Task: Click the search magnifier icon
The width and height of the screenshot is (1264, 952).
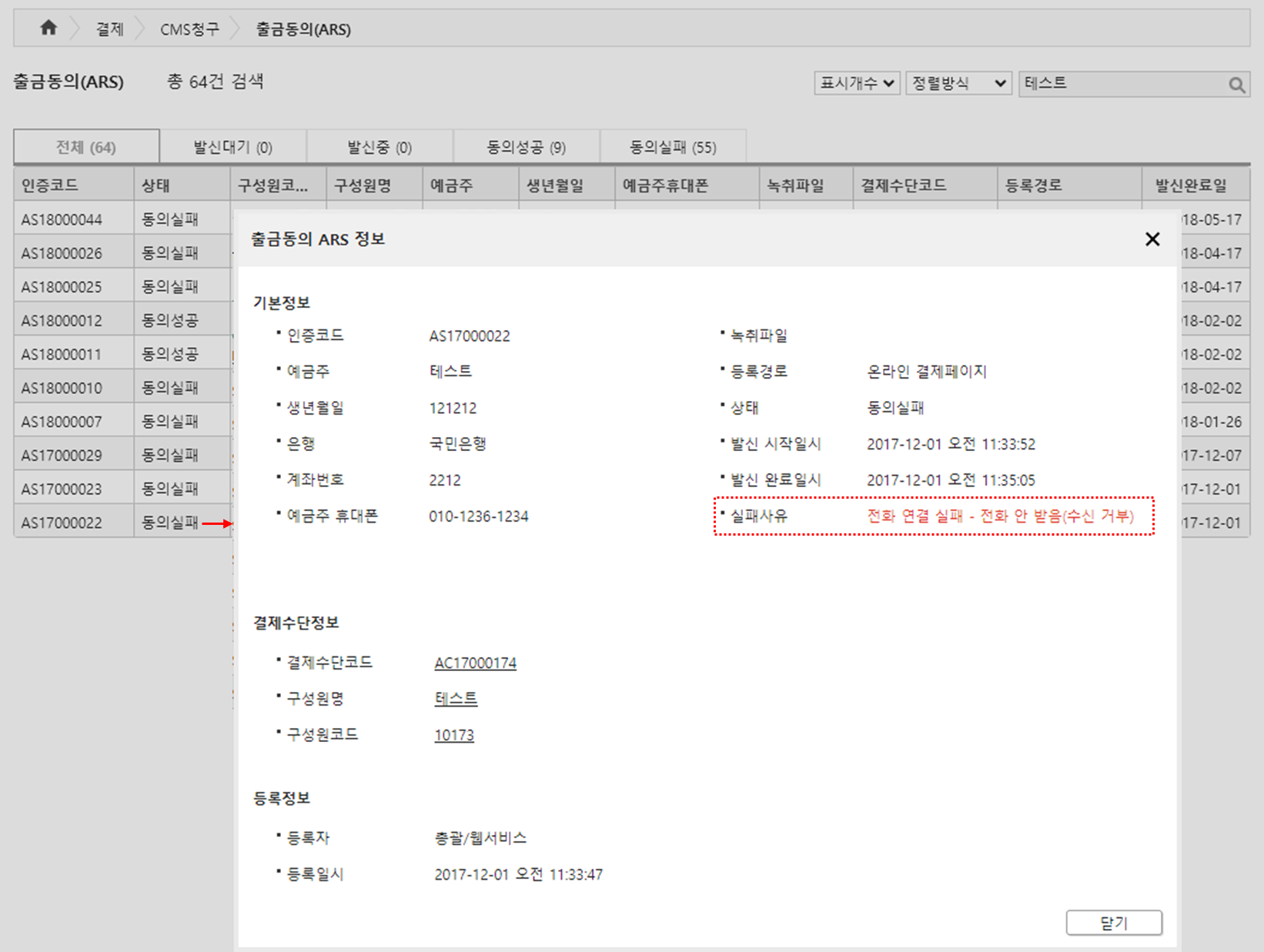Action: point(1236,85)
